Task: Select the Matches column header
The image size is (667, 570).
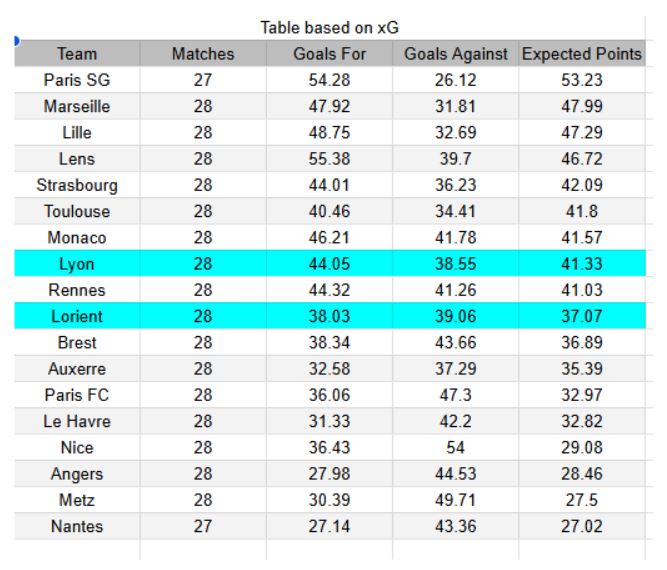Action: 203,54
